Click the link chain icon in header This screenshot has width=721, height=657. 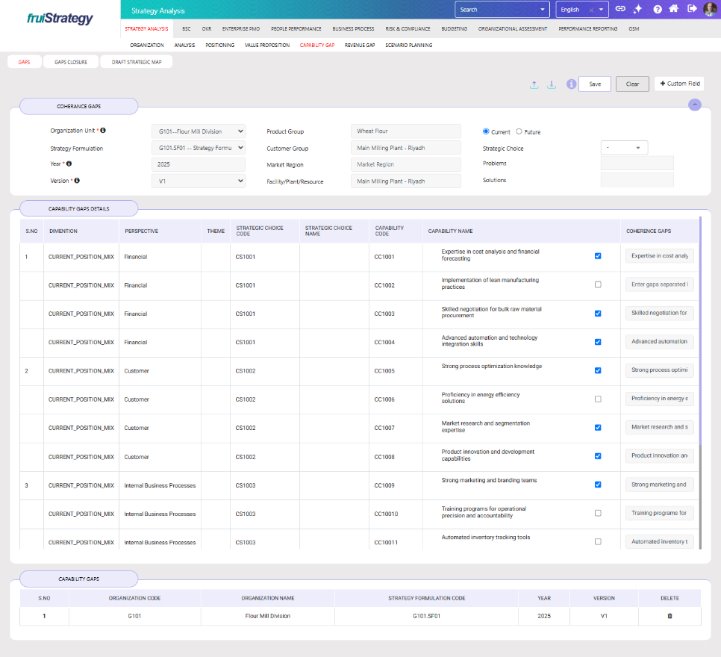click(x=620, y=9)
